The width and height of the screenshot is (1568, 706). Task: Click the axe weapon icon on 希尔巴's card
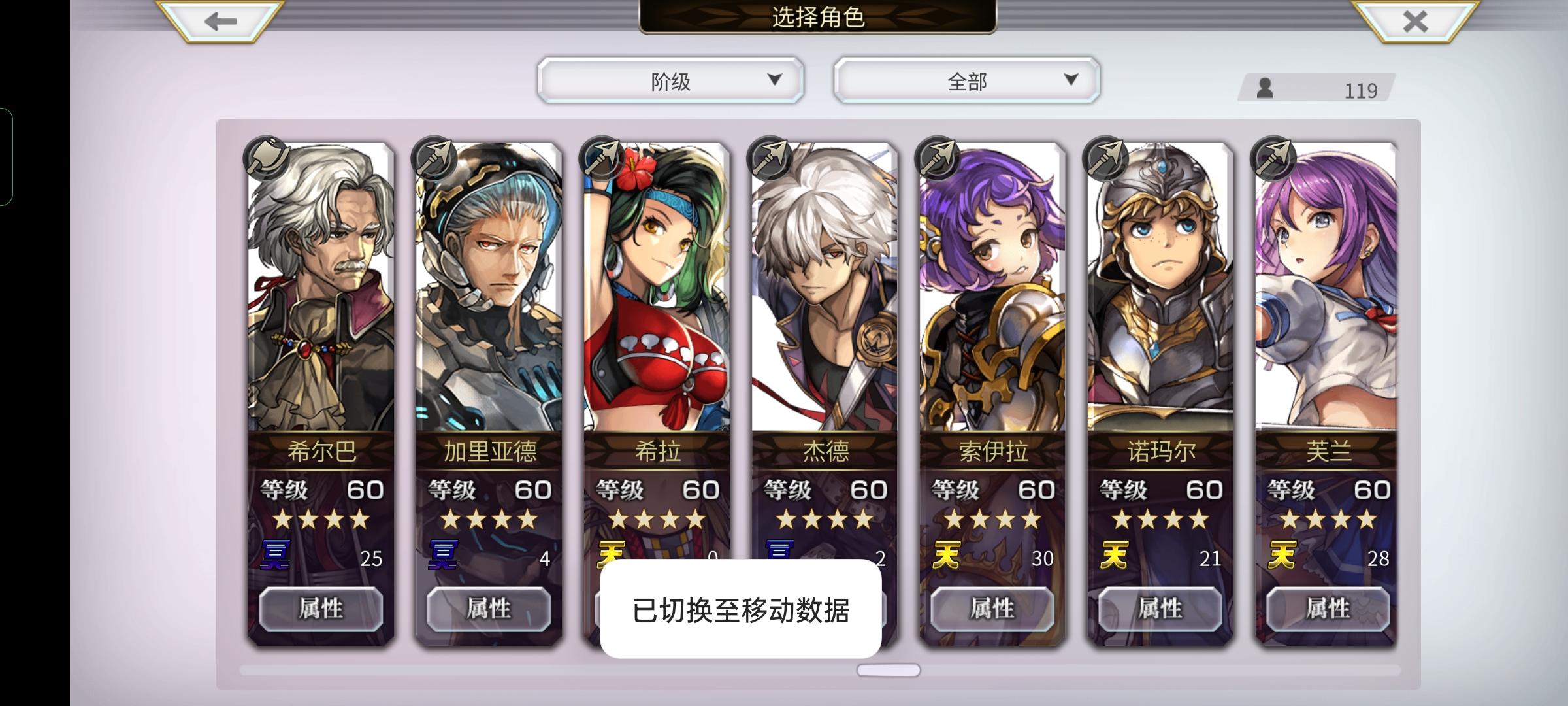[267, 158]
